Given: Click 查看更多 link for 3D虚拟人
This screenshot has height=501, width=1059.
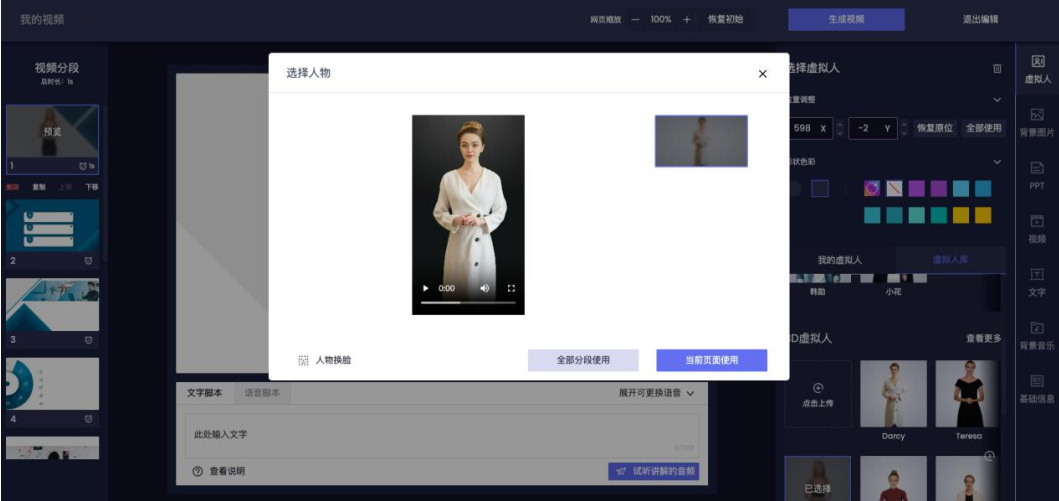Looking at the screenshot, I should (983, 339).
